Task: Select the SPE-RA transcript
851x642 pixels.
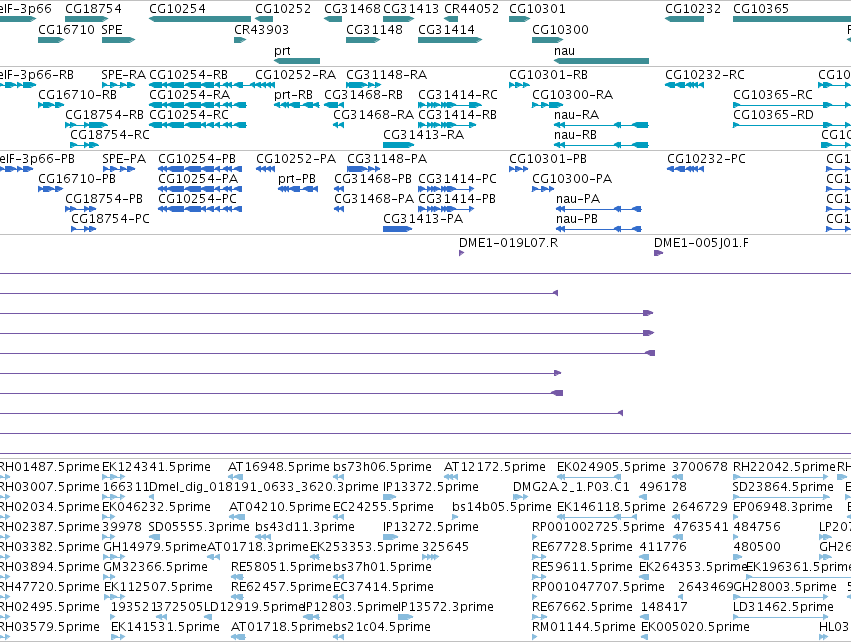Action: coord(118,85)
